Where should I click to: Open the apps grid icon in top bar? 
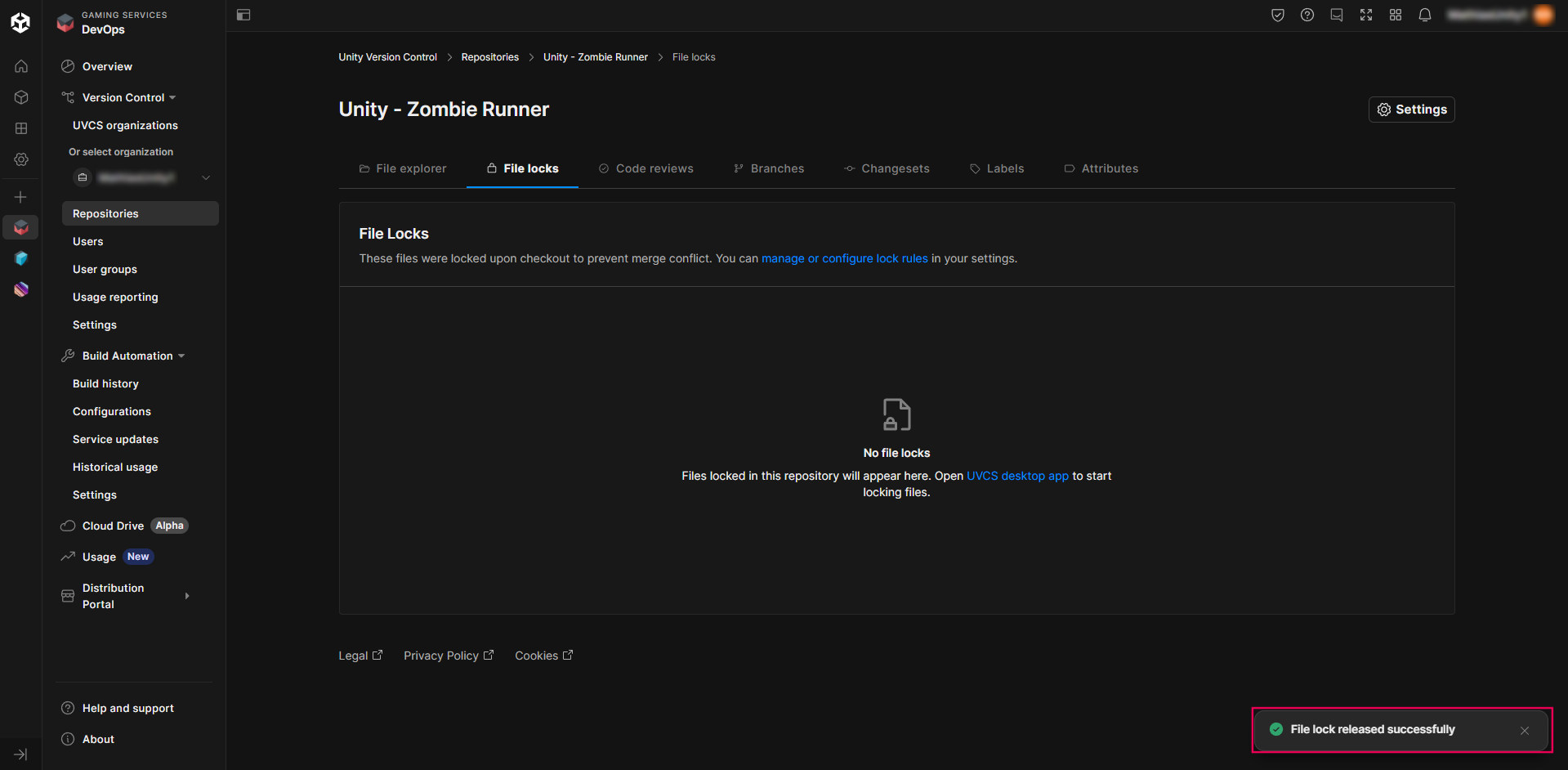pyautogui.click(x=1395, y=15)
